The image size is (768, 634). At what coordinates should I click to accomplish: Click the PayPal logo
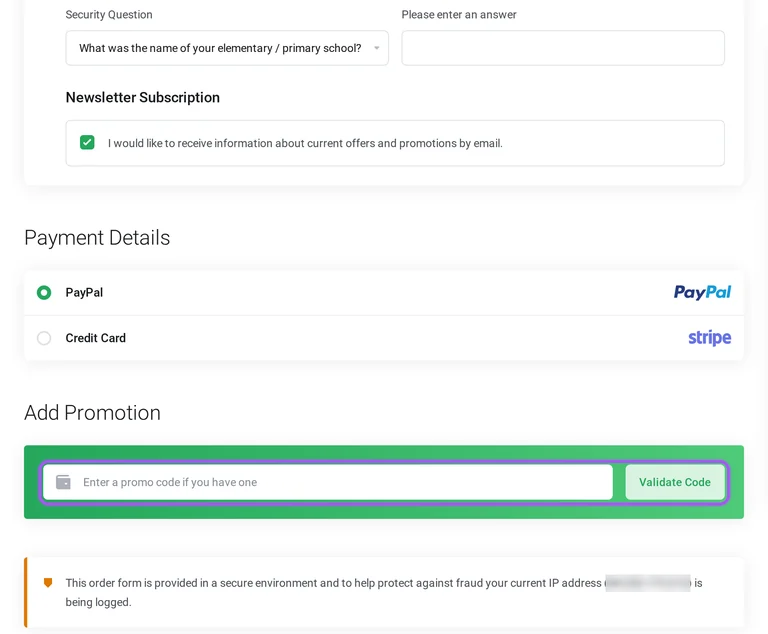[702, 293]
